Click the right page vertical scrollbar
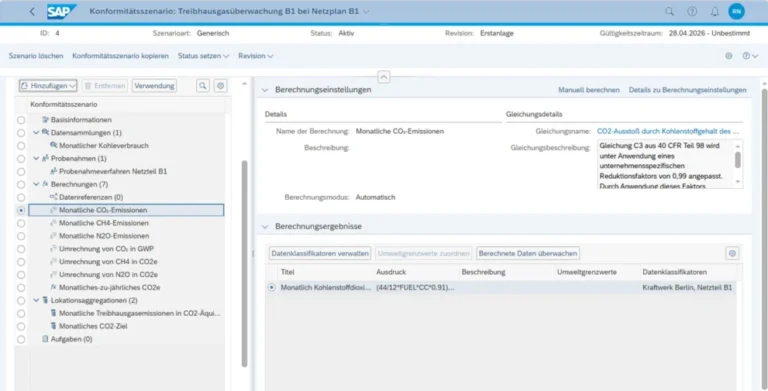The width and height of the screenshot is (768, 391). [764, 240]
